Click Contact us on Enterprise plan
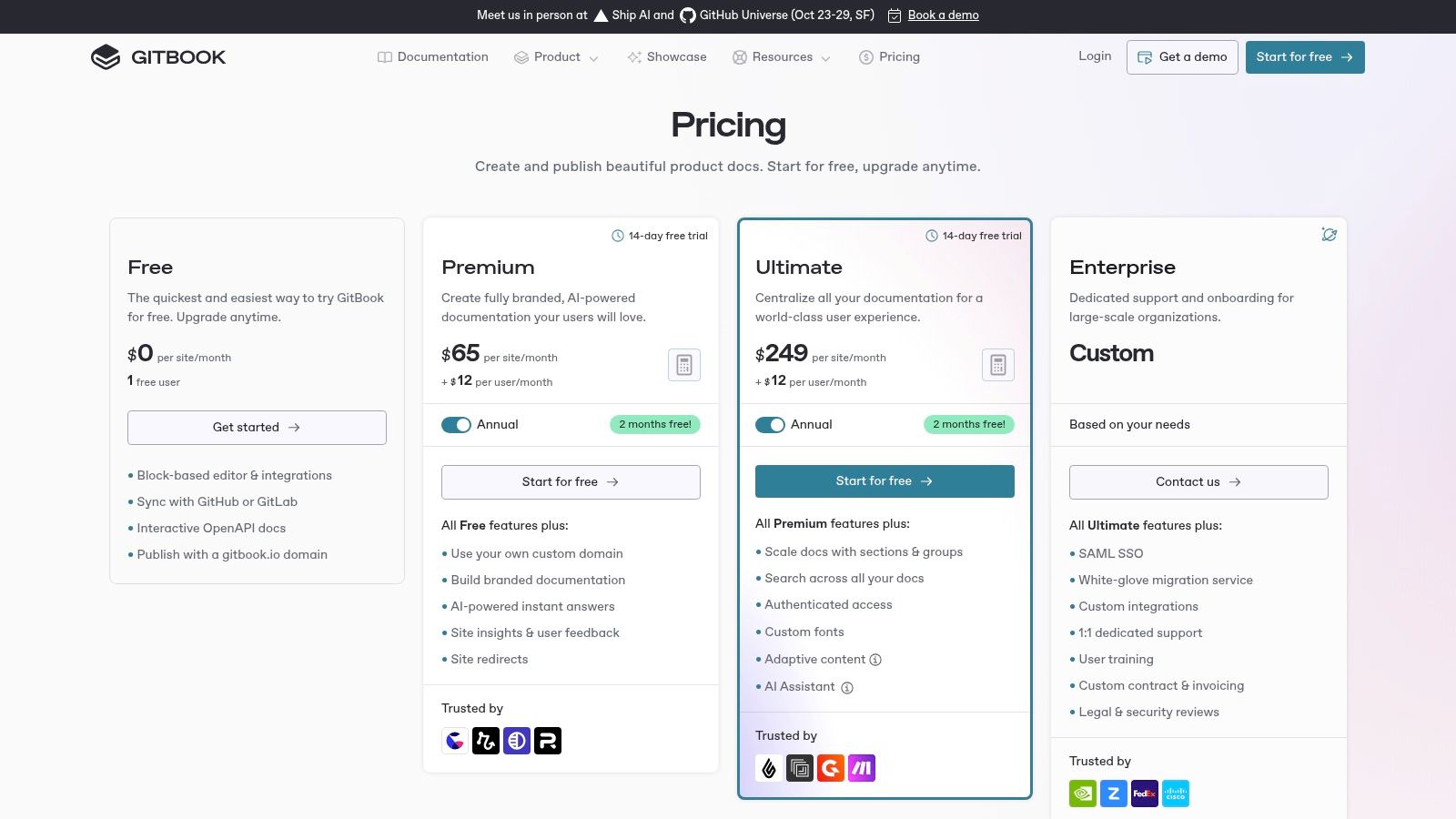Screen dimensions: 1456x819 (1198, 482)
